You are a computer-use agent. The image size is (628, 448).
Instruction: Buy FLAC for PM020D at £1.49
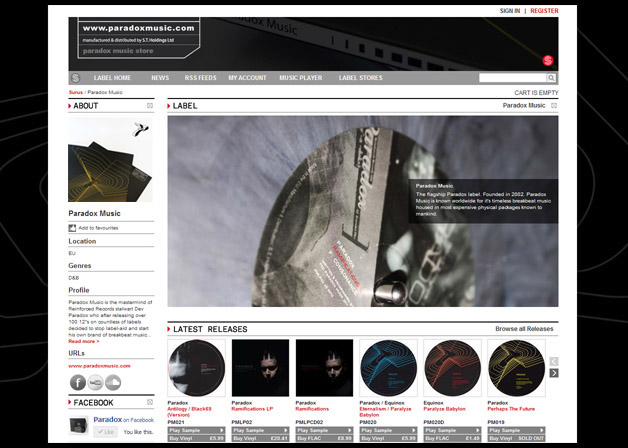[452, 438]
